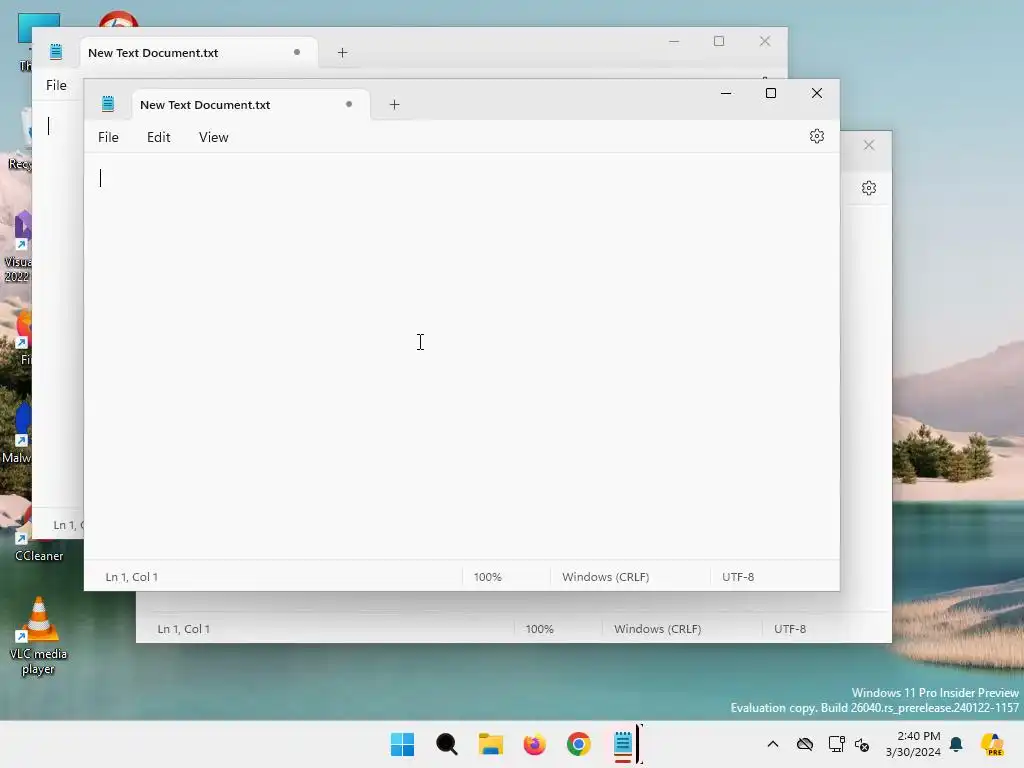
Task: Maximize the front Notepad window
Action: 771,93
